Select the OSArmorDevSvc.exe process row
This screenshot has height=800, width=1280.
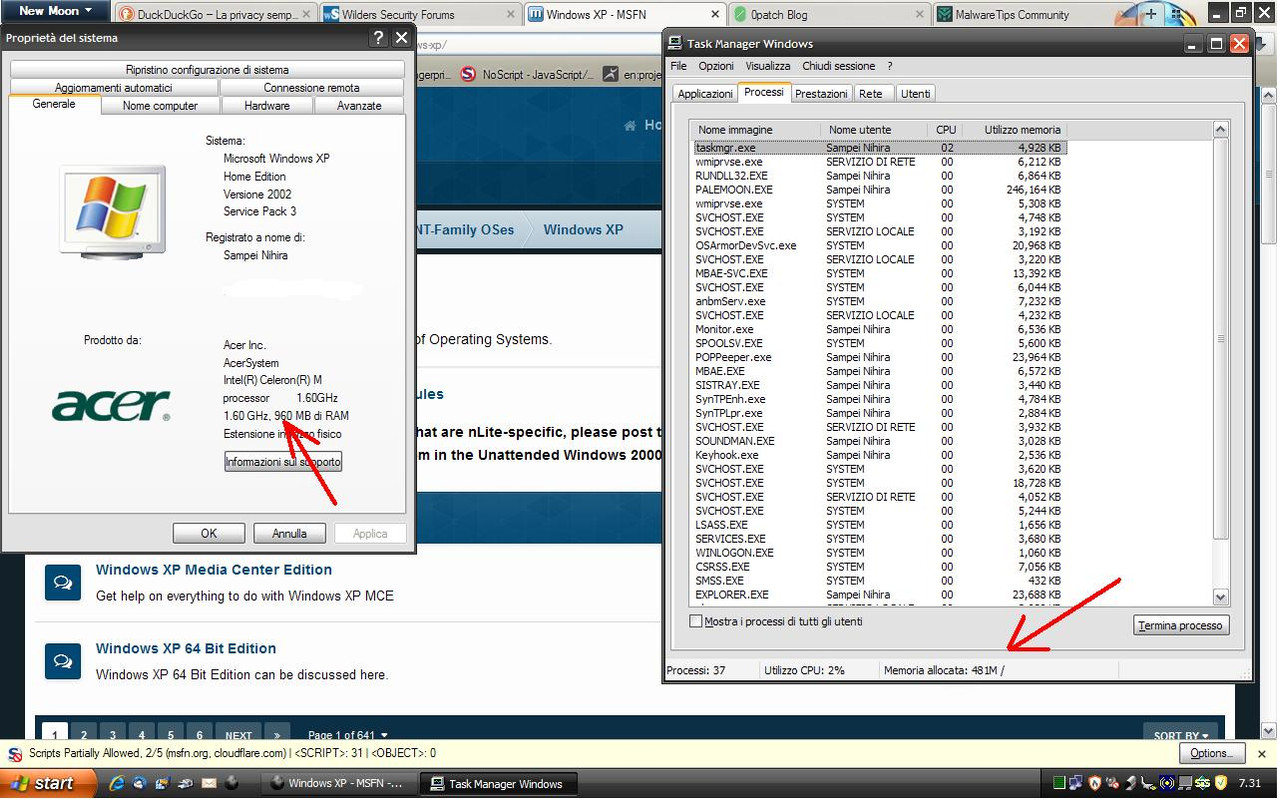click(879, 245)
